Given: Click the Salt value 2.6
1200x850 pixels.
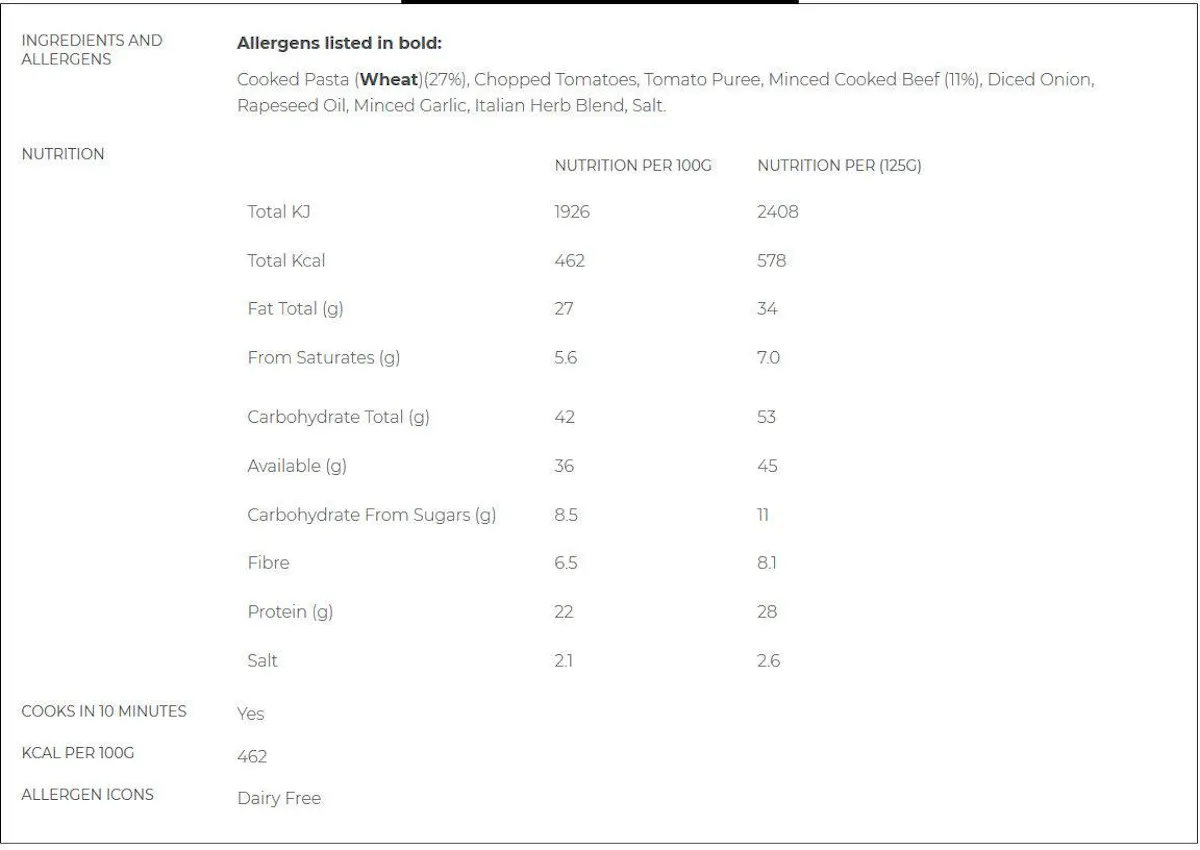Looking at the screenshot, I should 768,661.
